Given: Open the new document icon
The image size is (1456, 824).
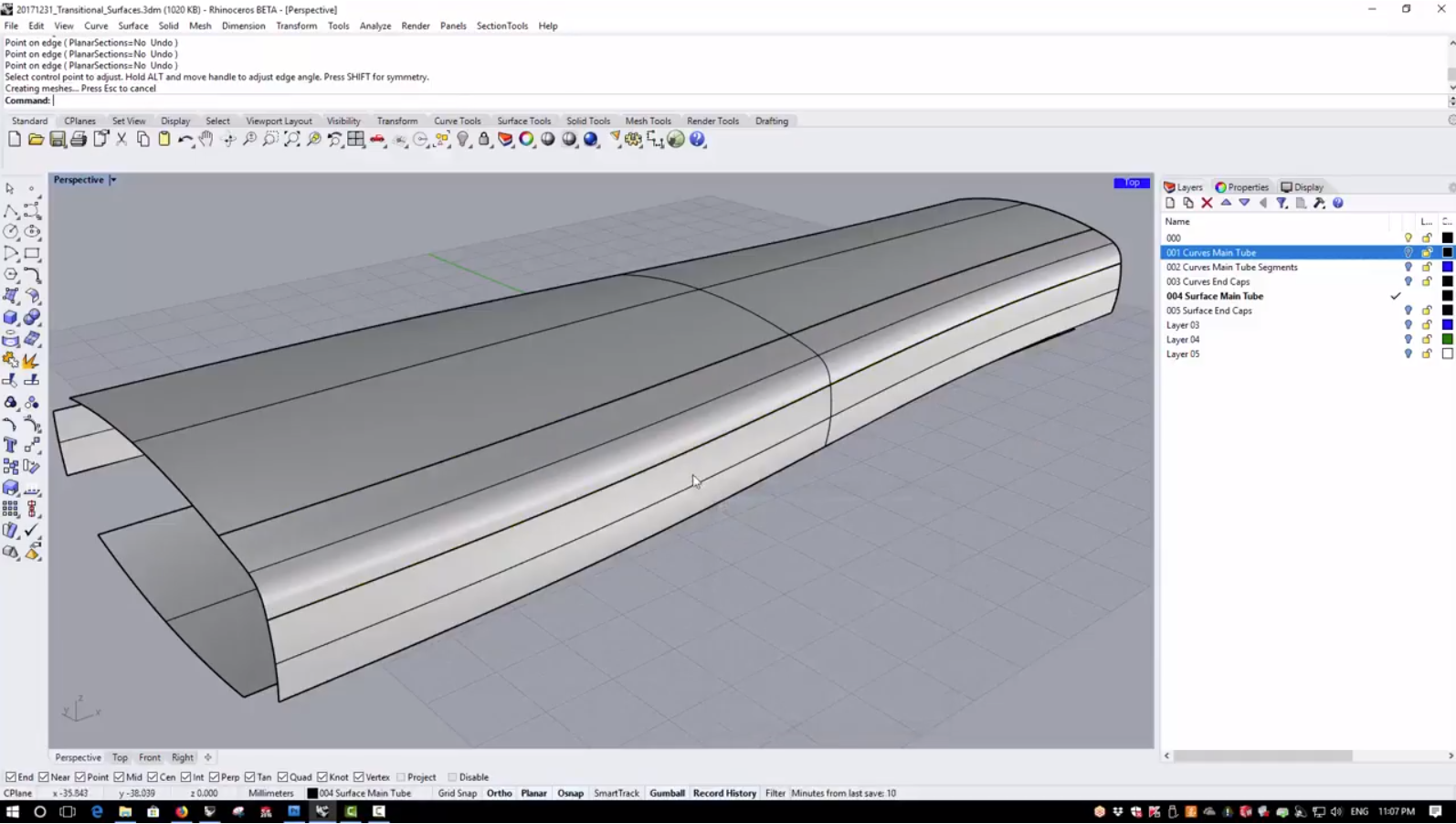Looking at the screenshot, I should (x=14, y=140).
